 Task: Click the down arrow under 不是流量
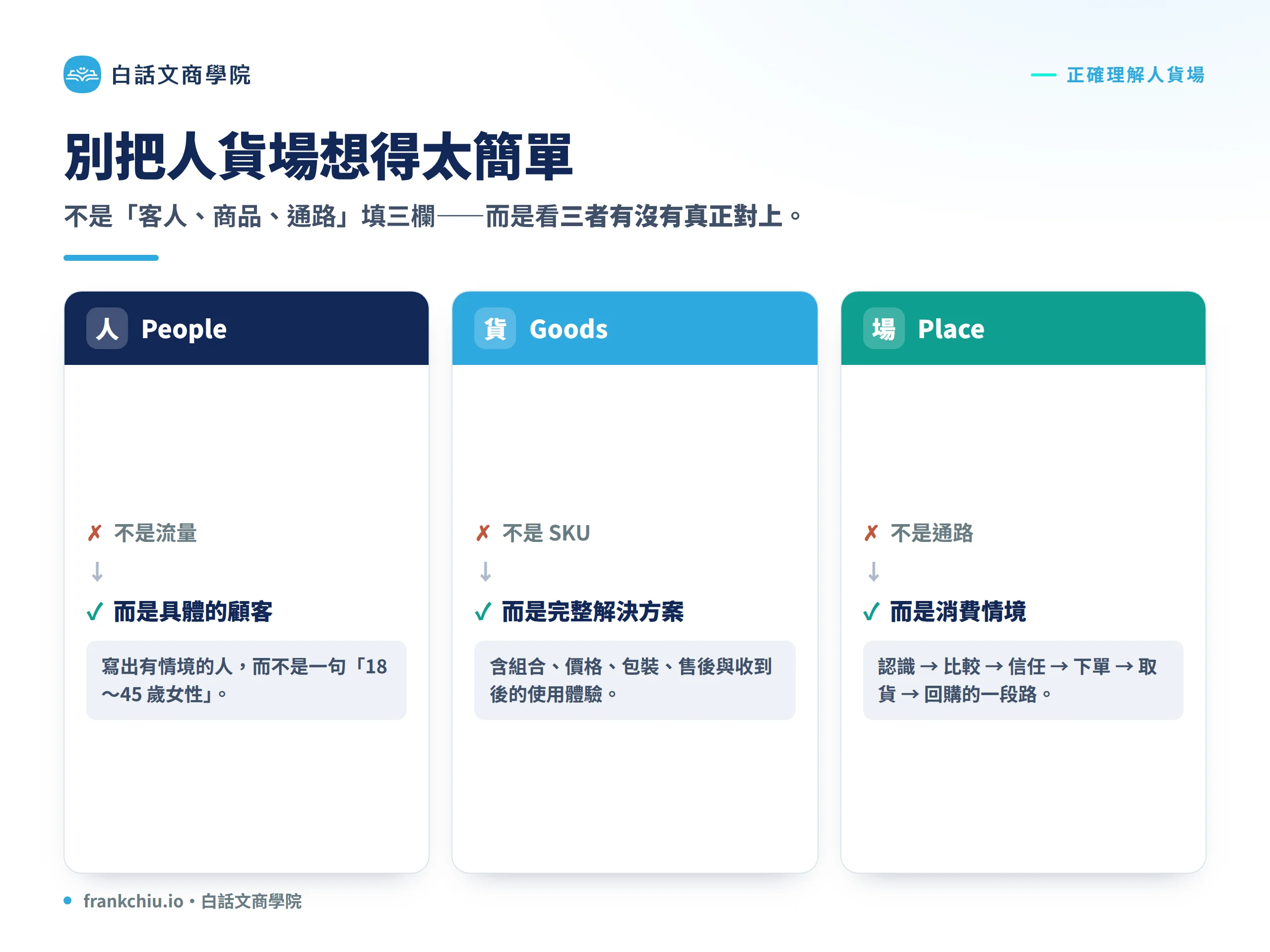tap(97, 572)
